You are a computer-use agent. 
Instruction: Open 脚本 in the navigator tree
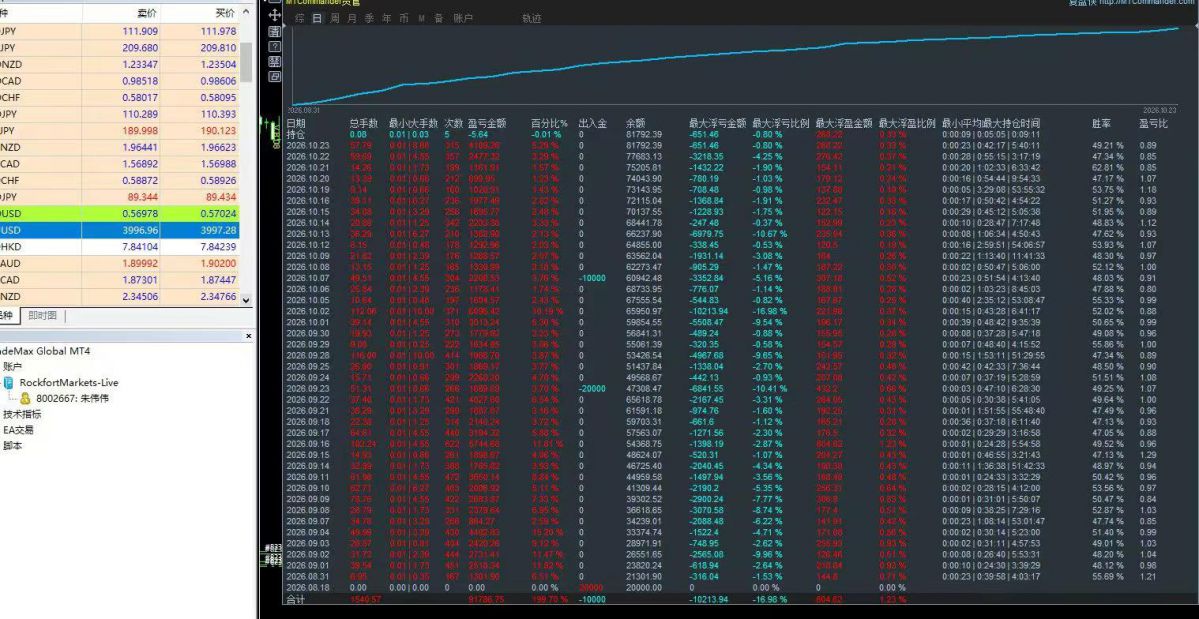pyautogui.click(x=12, y=446)
